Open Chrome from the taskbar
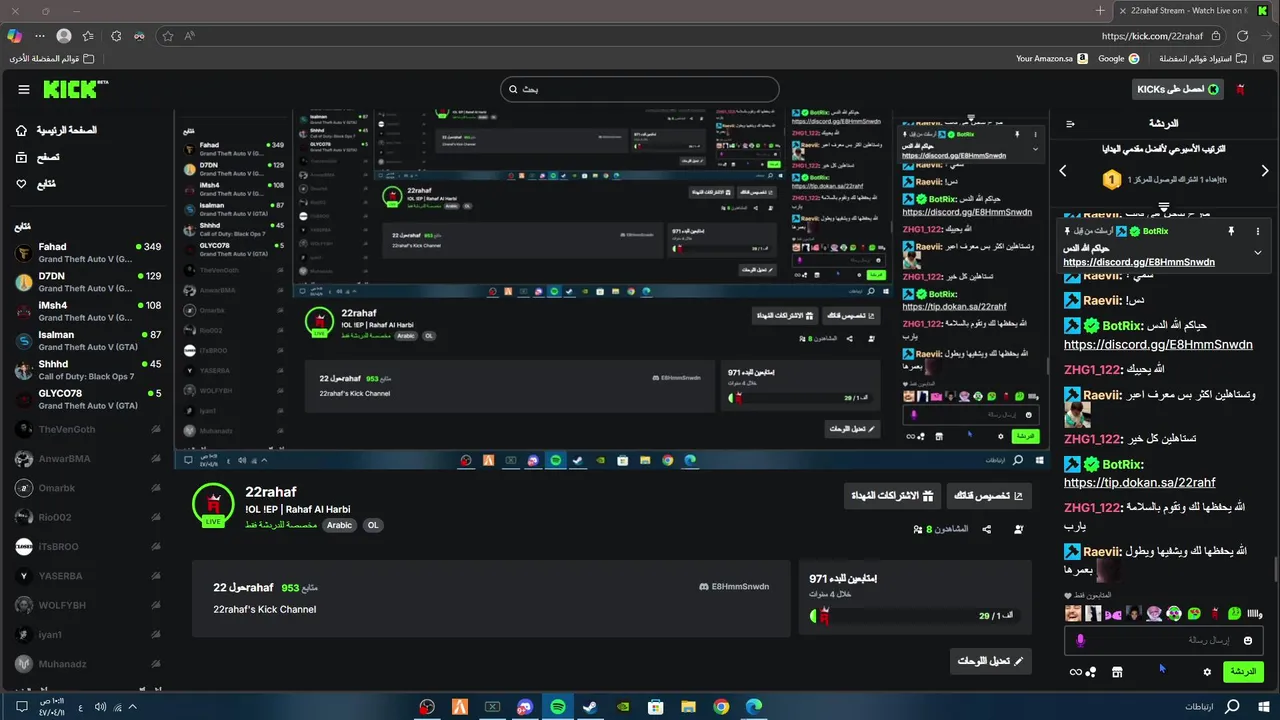Screen dimensions: 1280x720 tap(721, 707)
